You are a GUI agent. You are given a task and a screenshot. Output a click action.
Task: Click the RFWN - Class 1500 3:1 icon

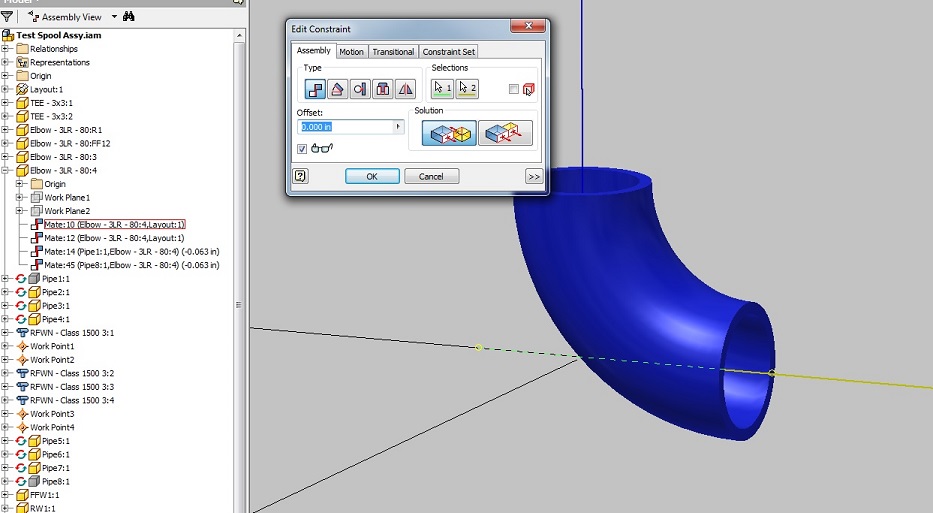22,333
